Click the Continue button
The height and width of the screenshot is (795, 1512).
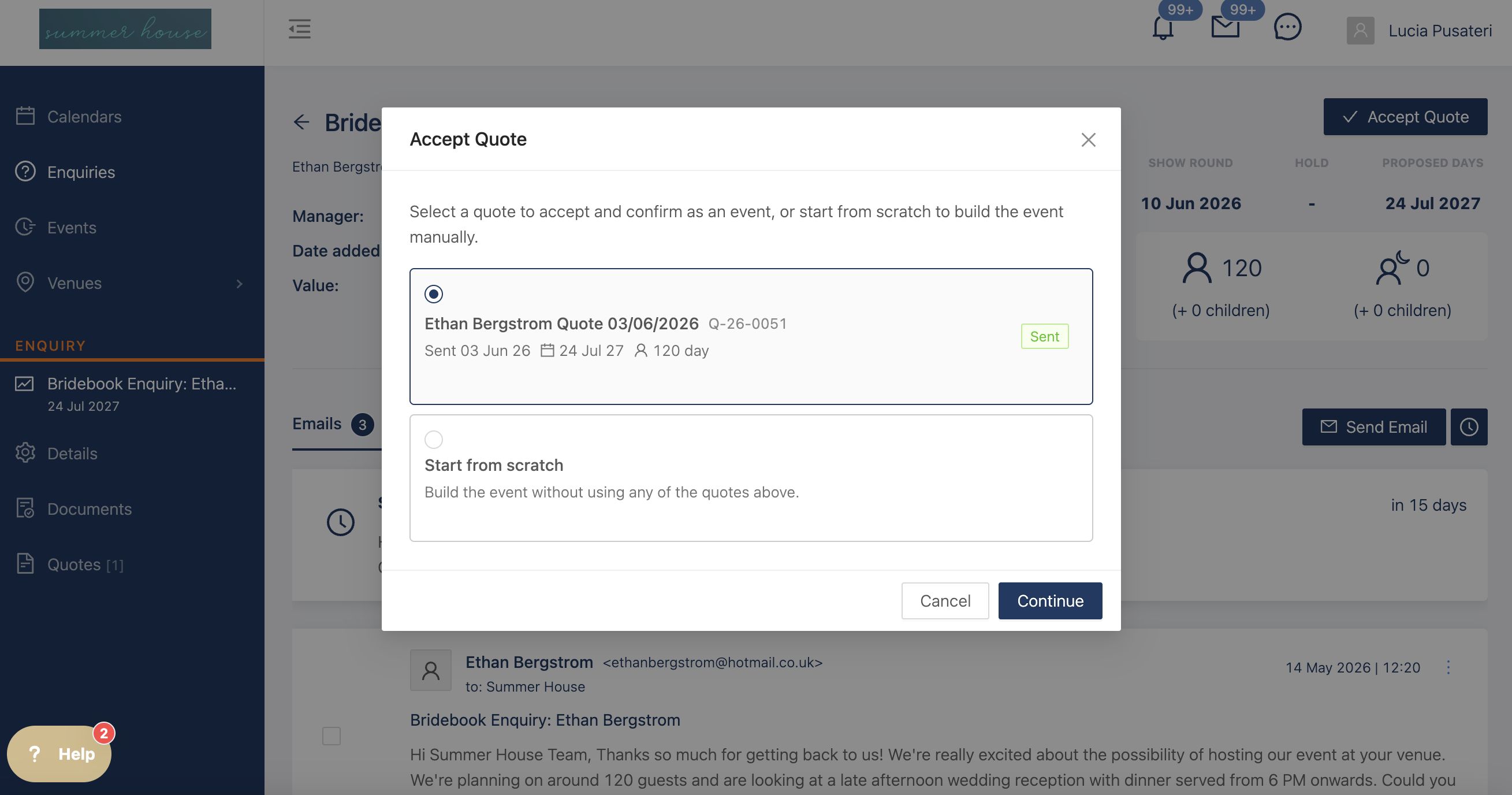coord(1050,601)
